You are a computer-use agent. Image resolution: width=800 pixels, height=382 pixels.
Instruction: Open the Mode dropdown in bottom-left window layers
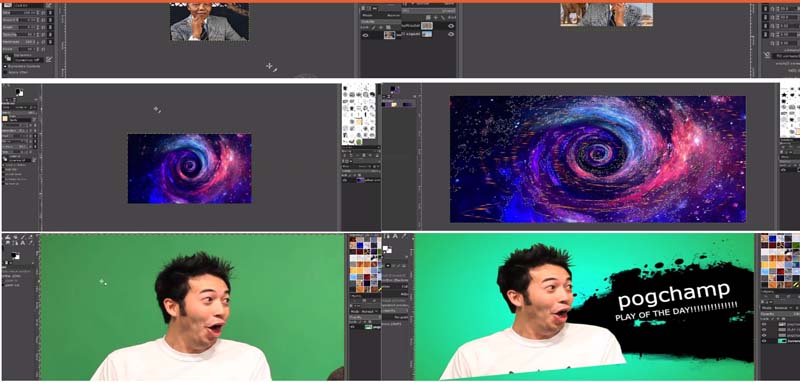[x=366, y=312]
